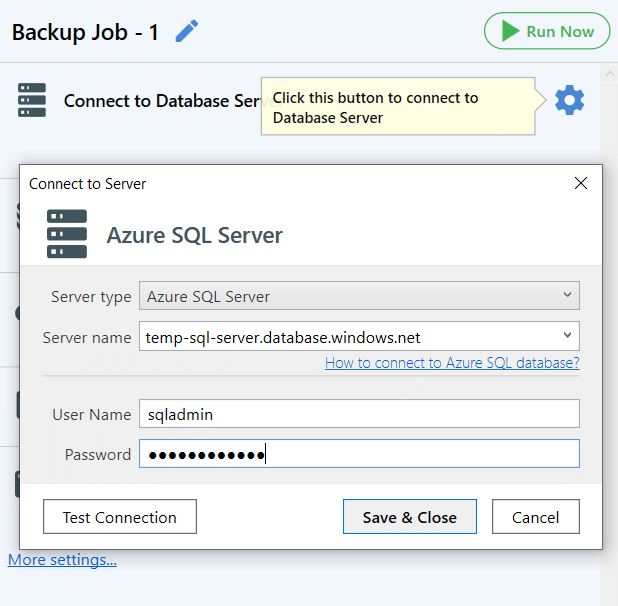Cancel the server connection dialog
Screen dimensions: 618x606
tap(535, 517)
